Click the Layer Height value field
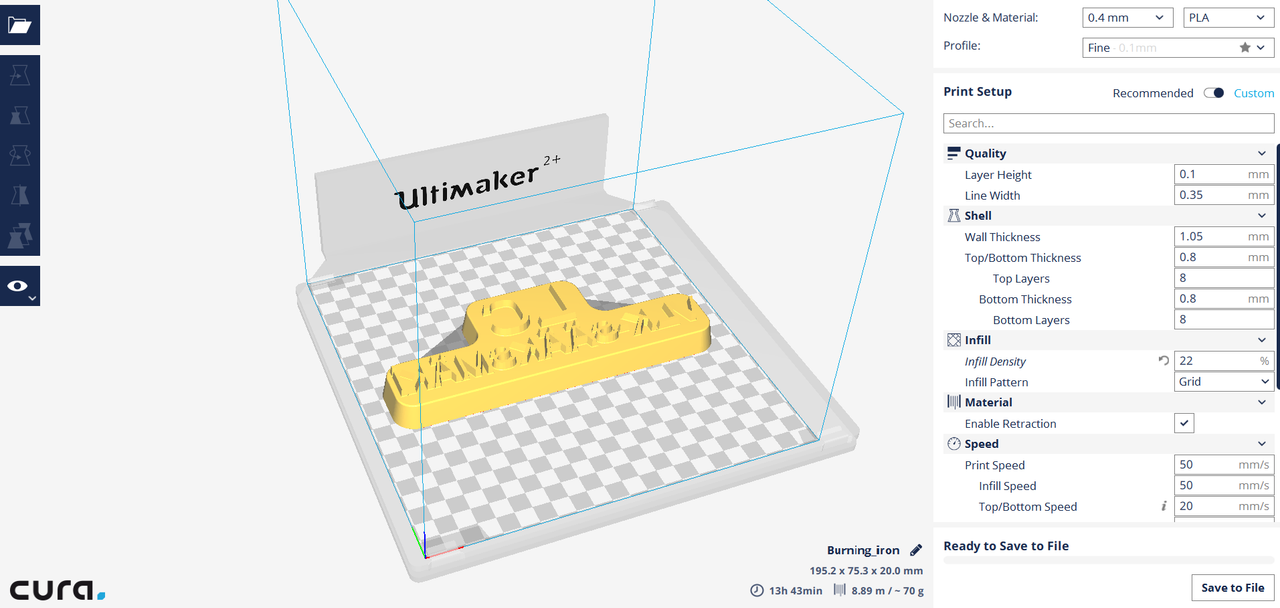This screenshot has height=608, width=1280. (1223, 174)
